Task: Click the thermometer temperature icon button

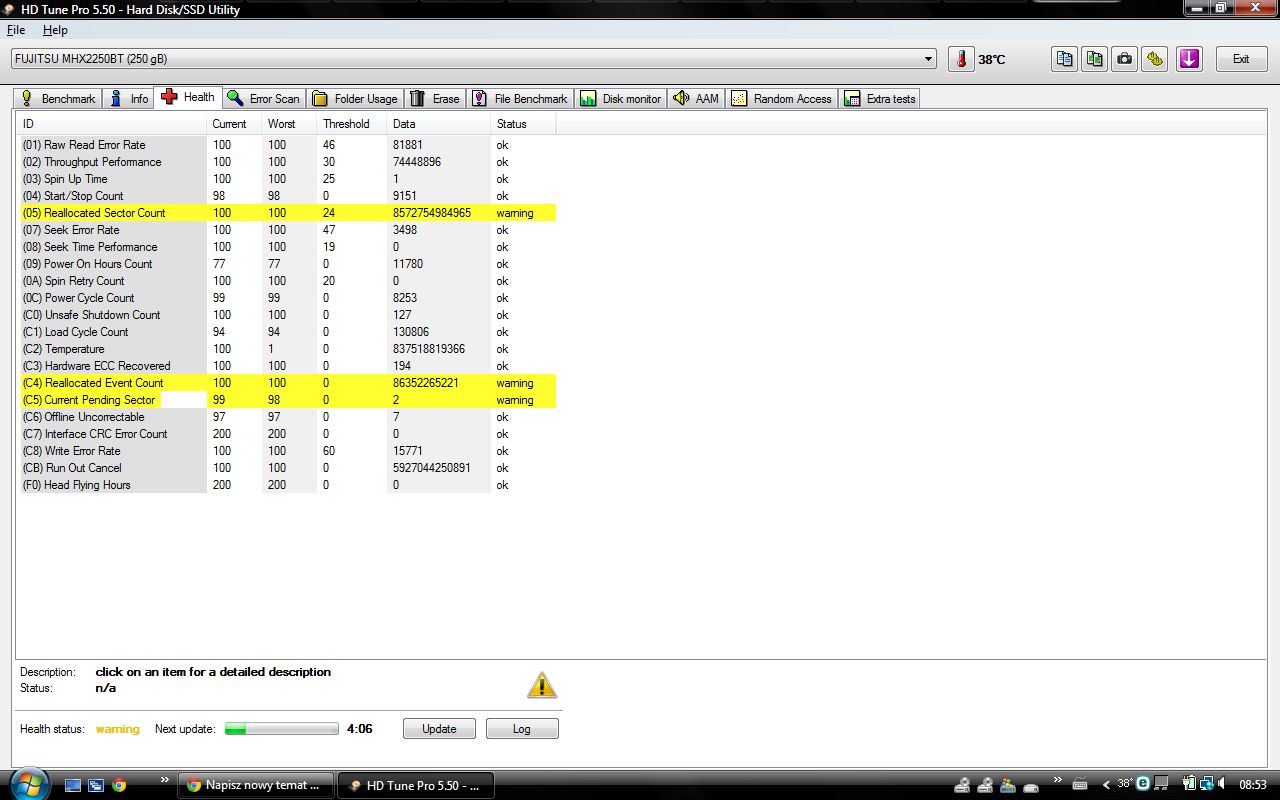Action: point(961,59)
